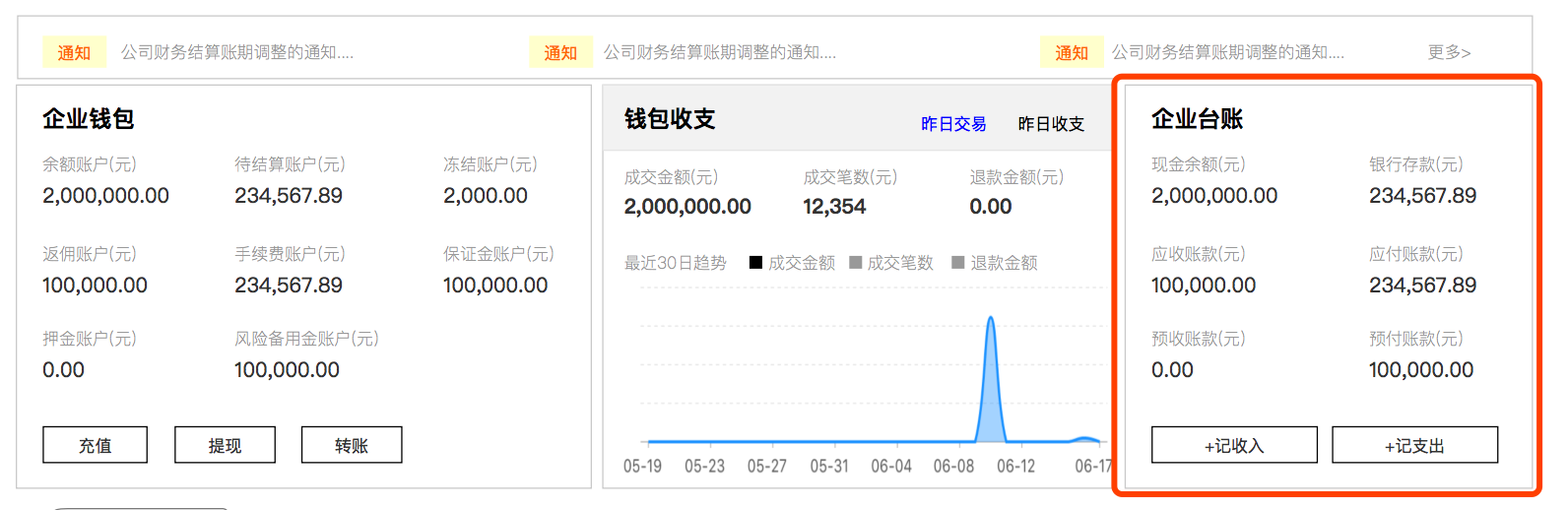Toggle the grey 退款金额 legend square

[958, 262]
